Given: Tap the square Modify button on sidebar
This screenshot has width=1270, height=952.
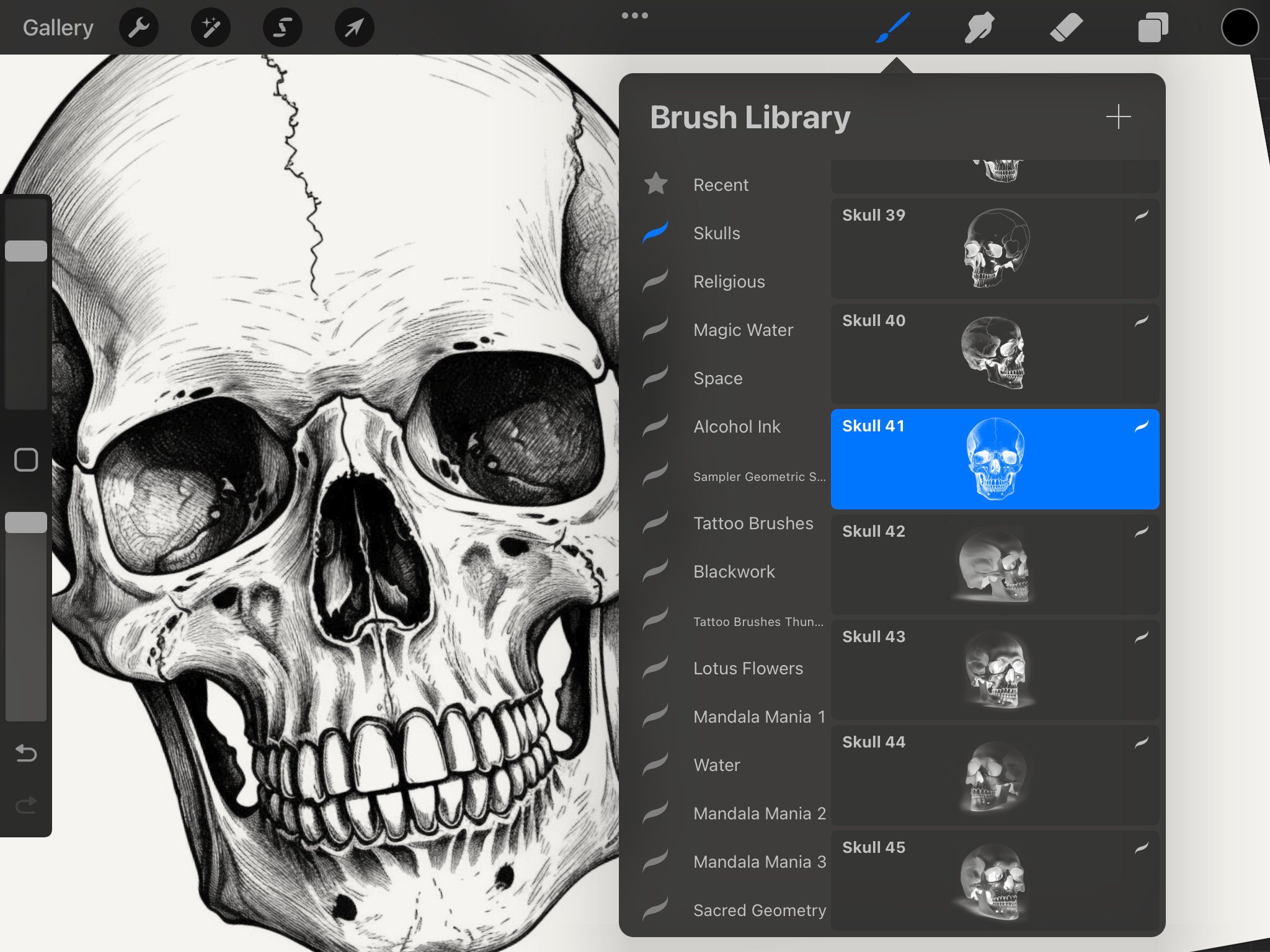Looking at the screenshot, I should (x=26, y=460).
